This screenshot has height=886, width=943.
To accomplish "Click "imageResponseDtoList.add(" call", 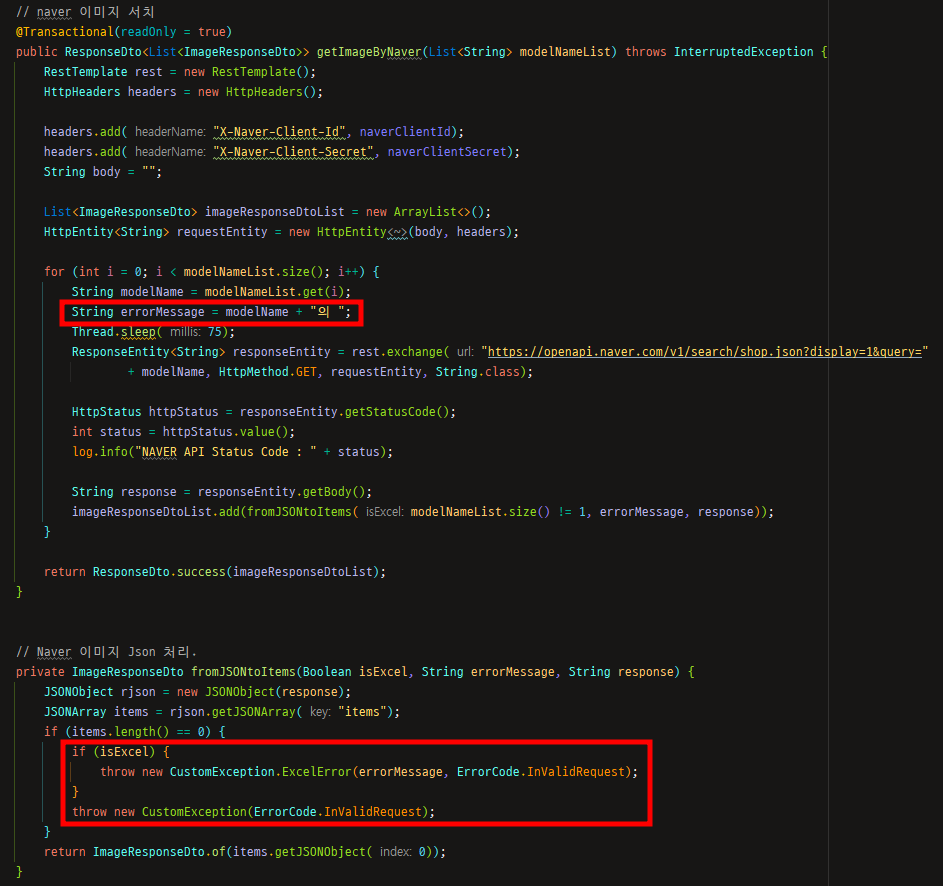I will coord(159,511).
